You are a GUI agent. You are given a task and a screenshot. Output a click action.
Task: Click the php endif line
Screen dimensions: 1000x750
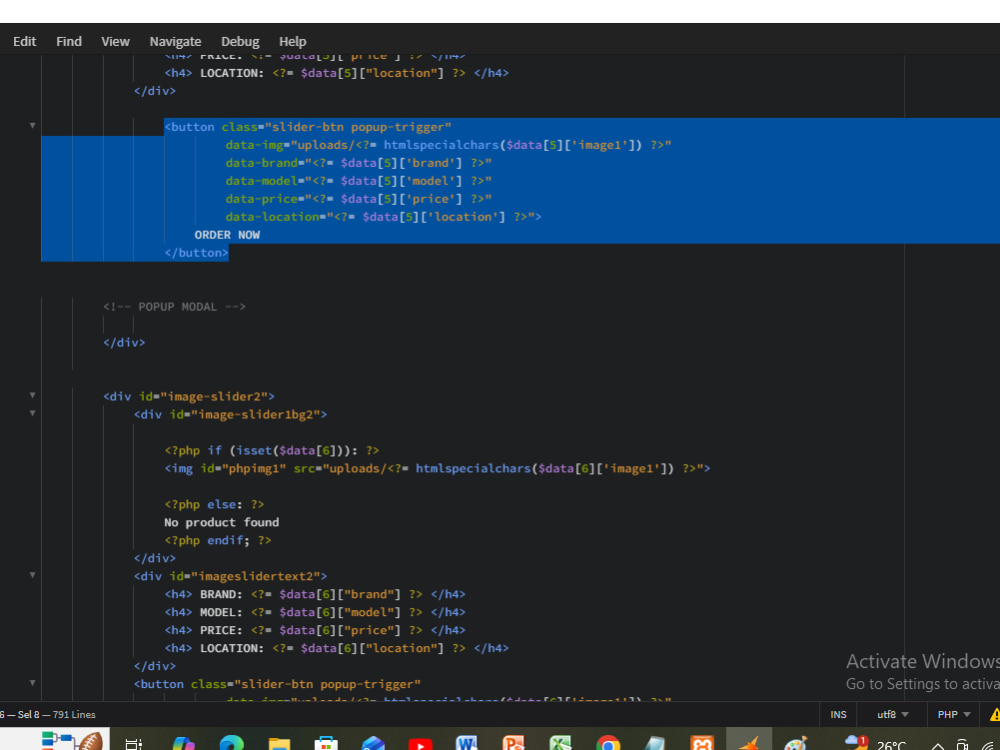pyautogui.click(x=218, y=540)
